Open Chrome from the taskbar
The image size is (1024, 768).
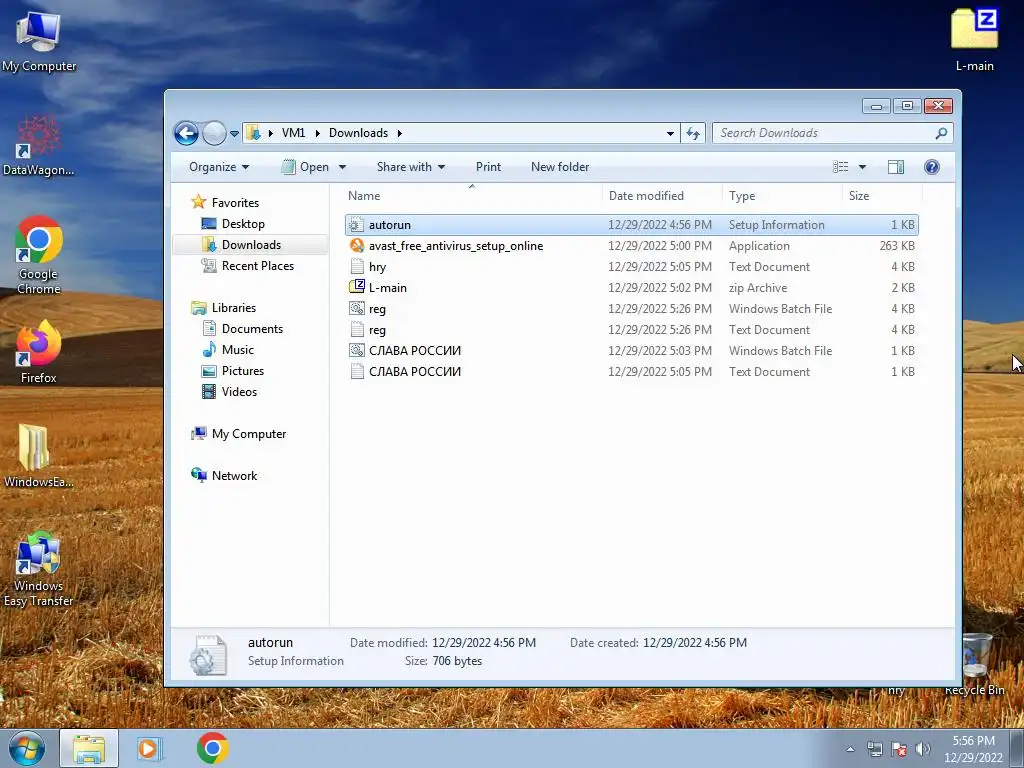(x=212, y=748)
